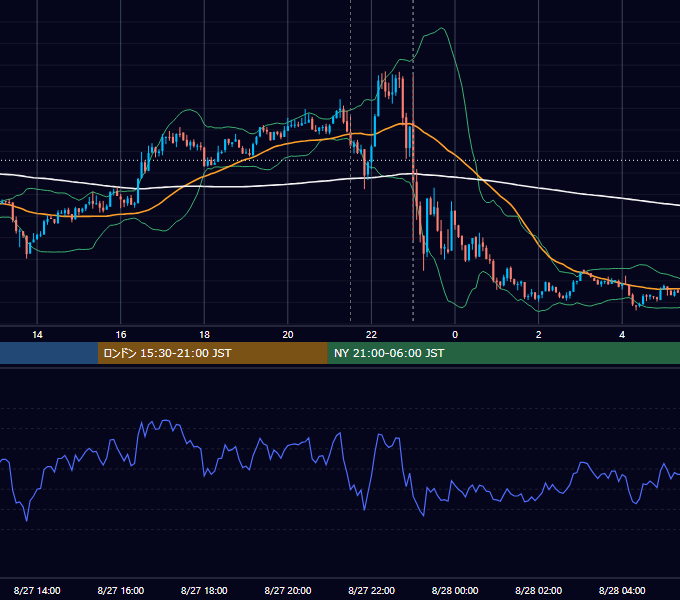Click the 8/27 20:00 date label
The width and height of the screenshot is (680, 600).
288,590
